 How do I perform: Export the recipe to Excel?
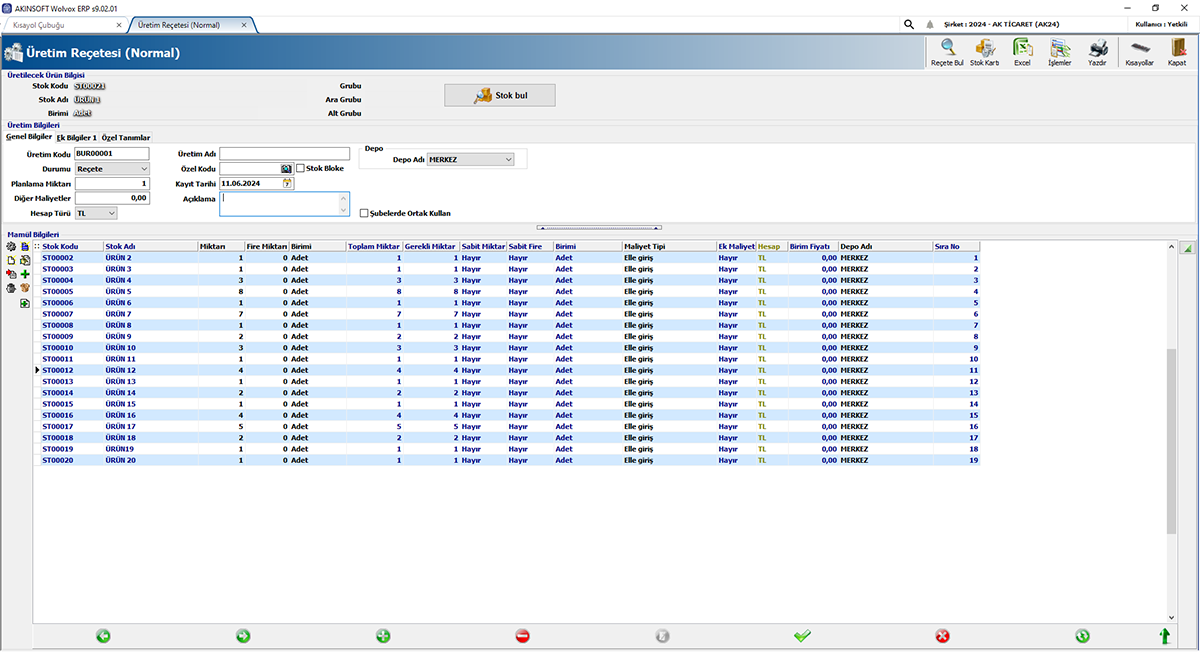(1022, 52)
